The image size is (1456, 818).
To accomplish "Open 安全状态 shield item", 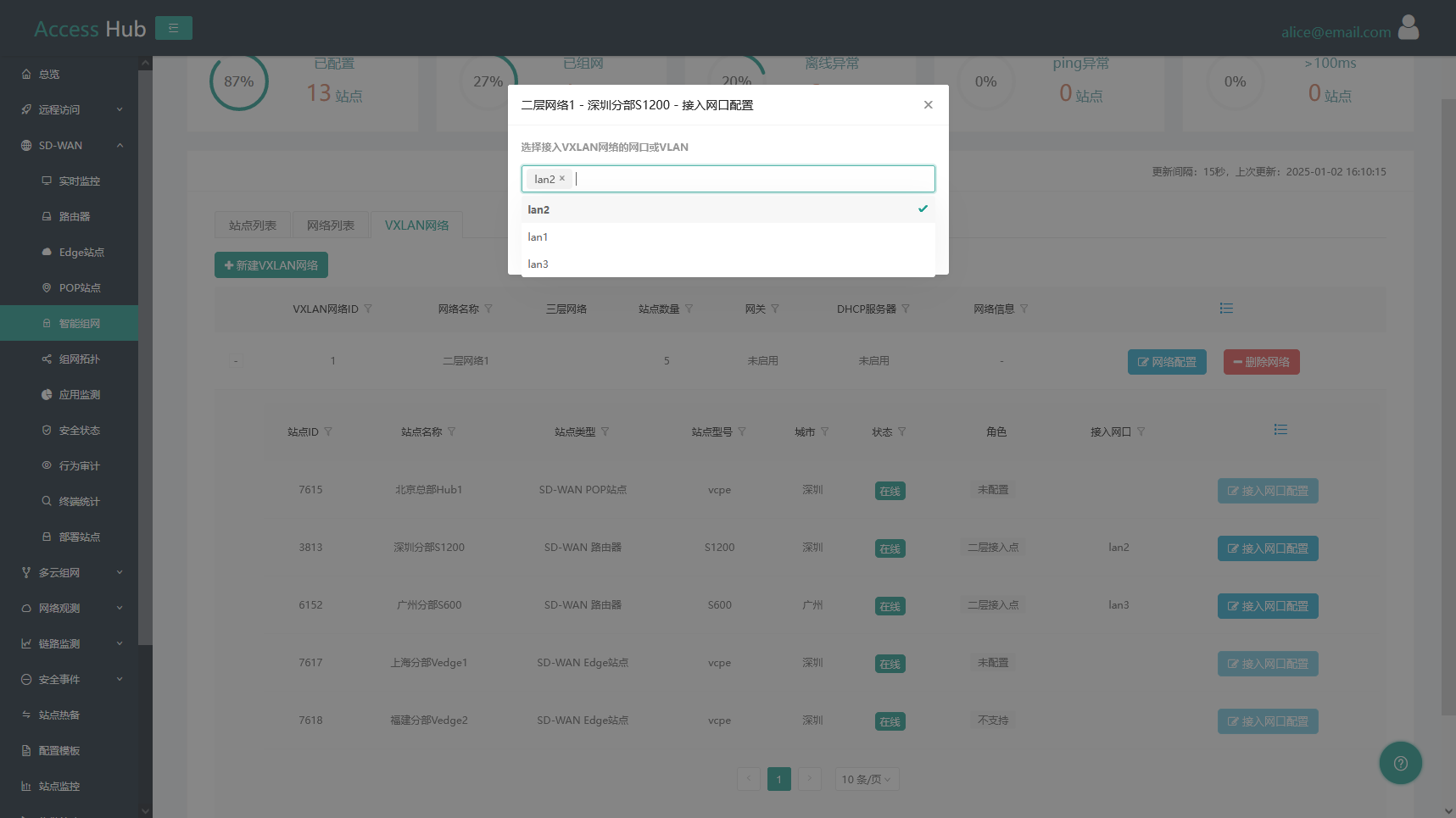I will [x=69, y=431].
